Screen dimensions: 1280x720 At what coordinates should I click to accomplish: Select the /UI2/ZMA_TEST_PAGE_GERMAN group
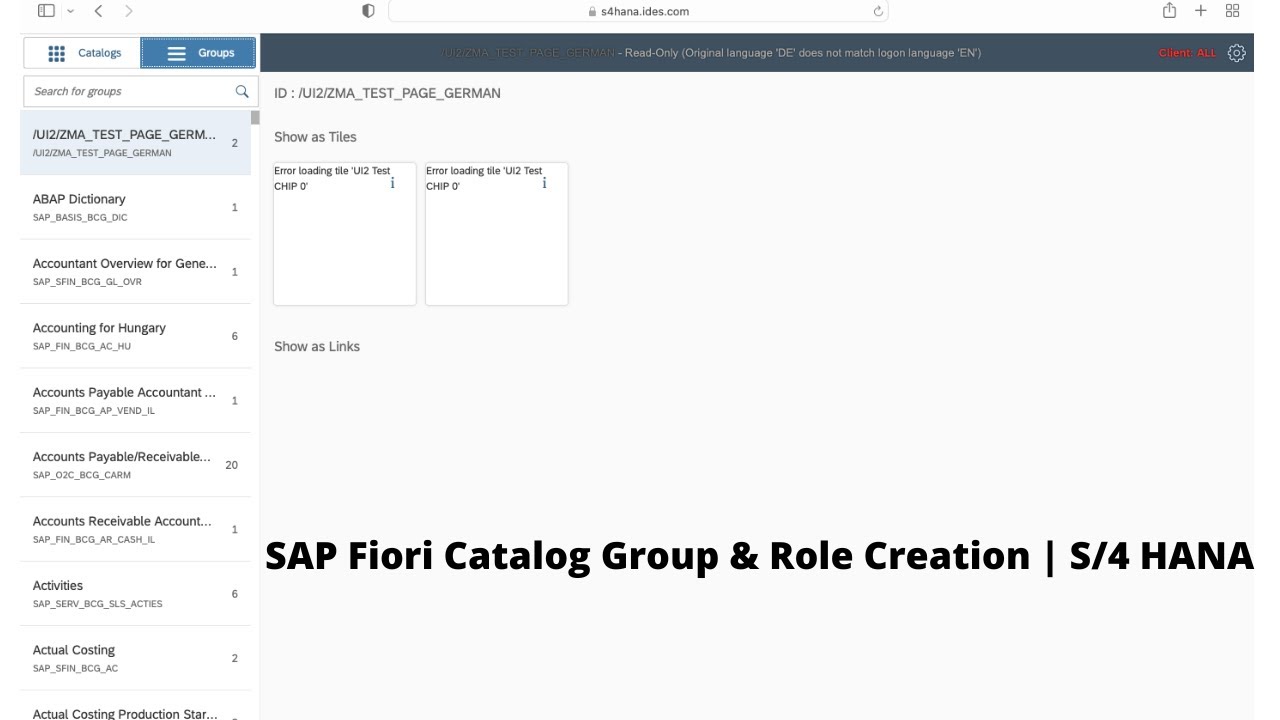click(135, 143)
